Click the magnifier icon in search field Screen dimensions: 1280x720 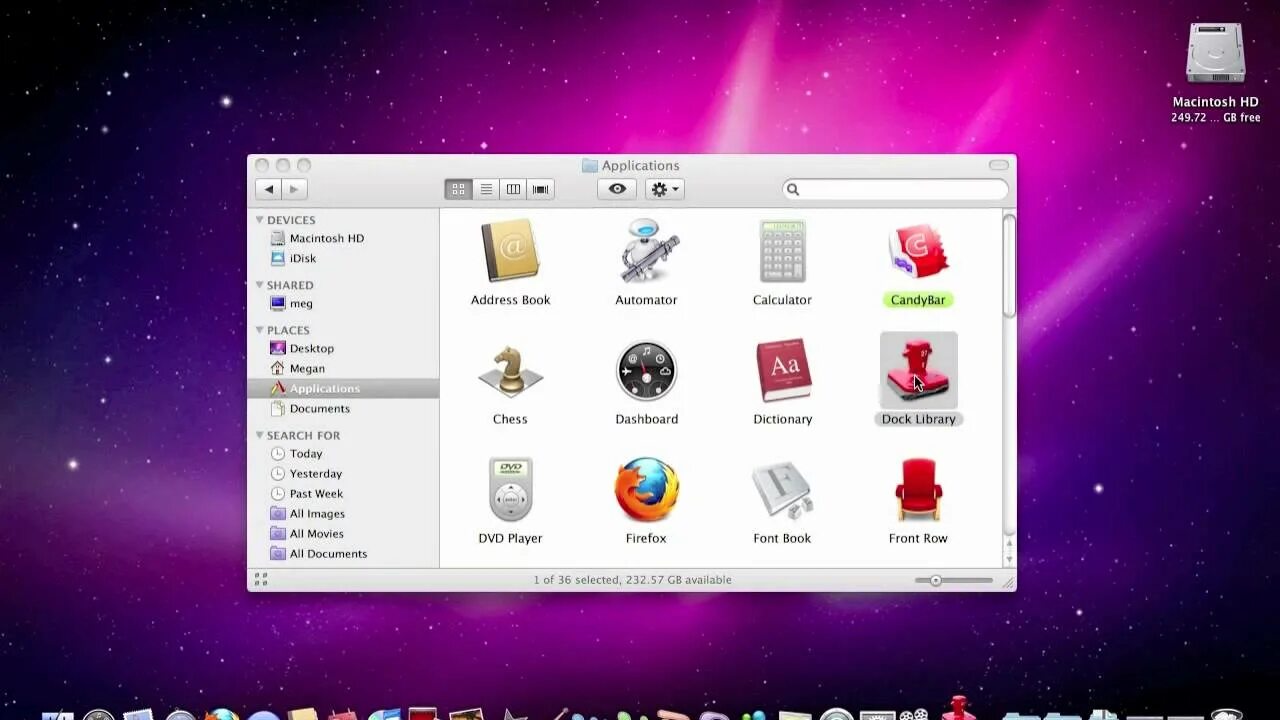pyautogui.click(x=793, y=189)
